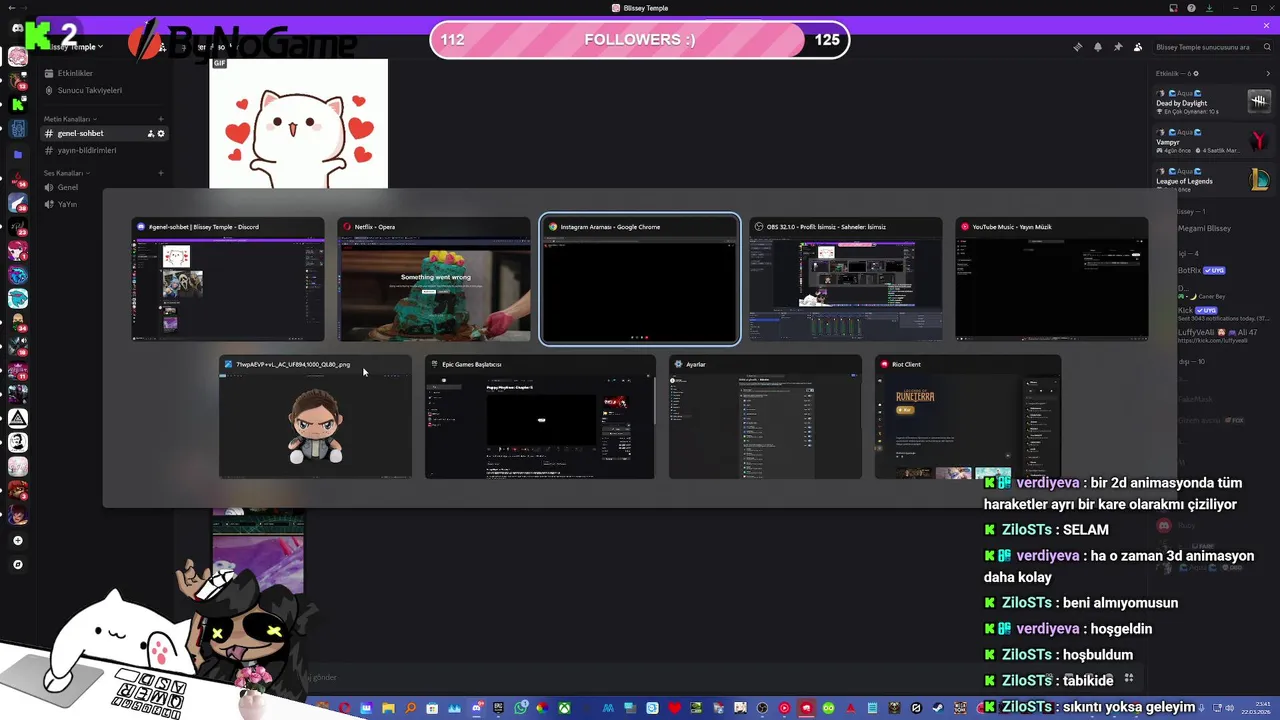Open the Kick green K server icon
The width and height of the screenshot is (1280, 720).
pos(18,103)
